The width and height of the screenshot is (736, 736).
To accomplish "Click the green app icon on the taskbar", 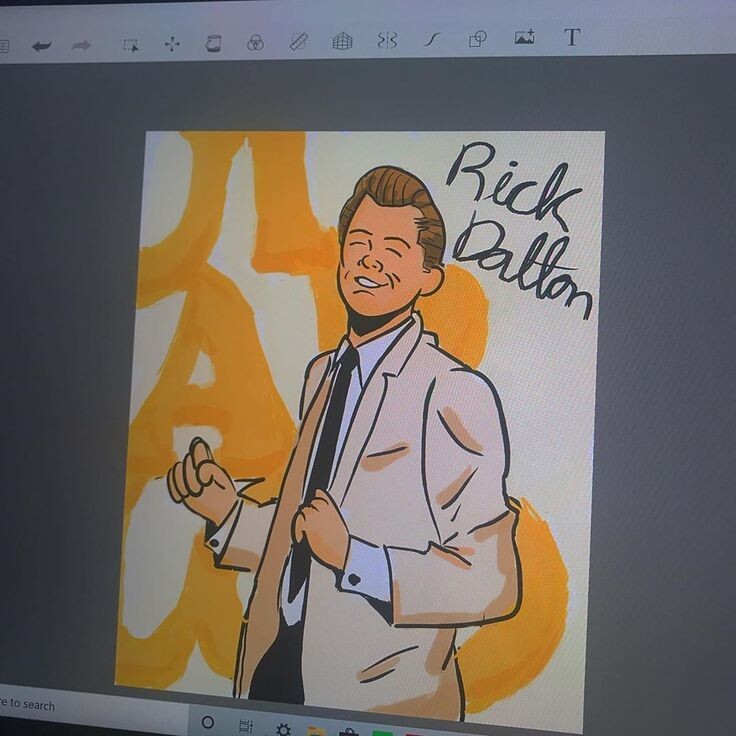I will (x=382, y=734).
